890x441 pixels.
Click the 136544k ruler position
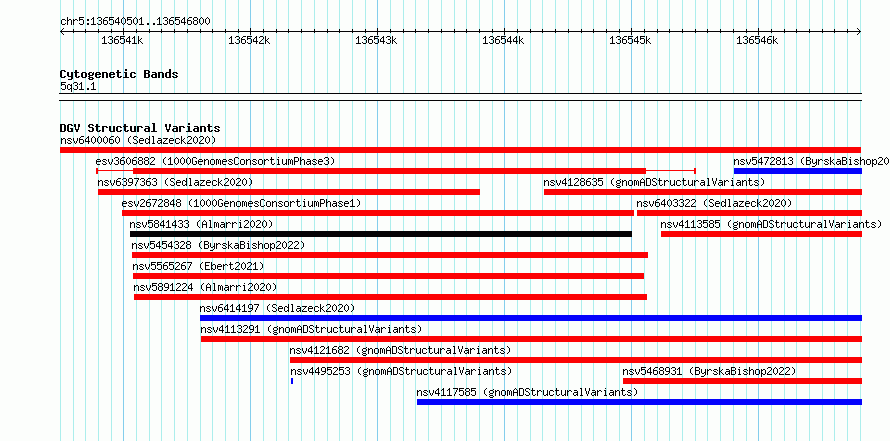503,40
